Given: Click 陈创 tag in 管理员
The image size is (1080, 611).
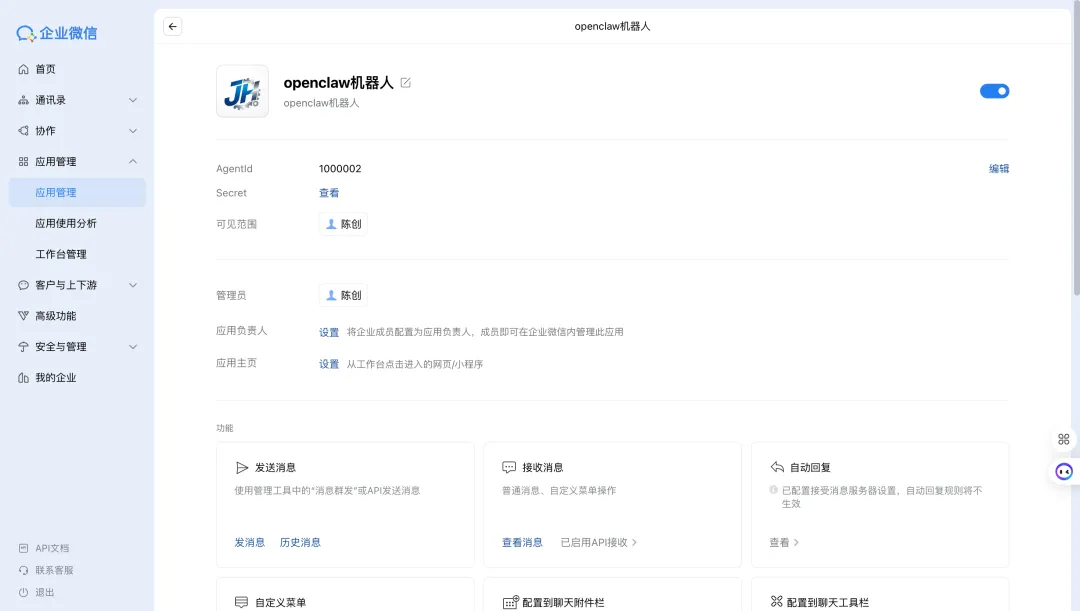Looking at the screenshot, I should click(x=343, y=296).
